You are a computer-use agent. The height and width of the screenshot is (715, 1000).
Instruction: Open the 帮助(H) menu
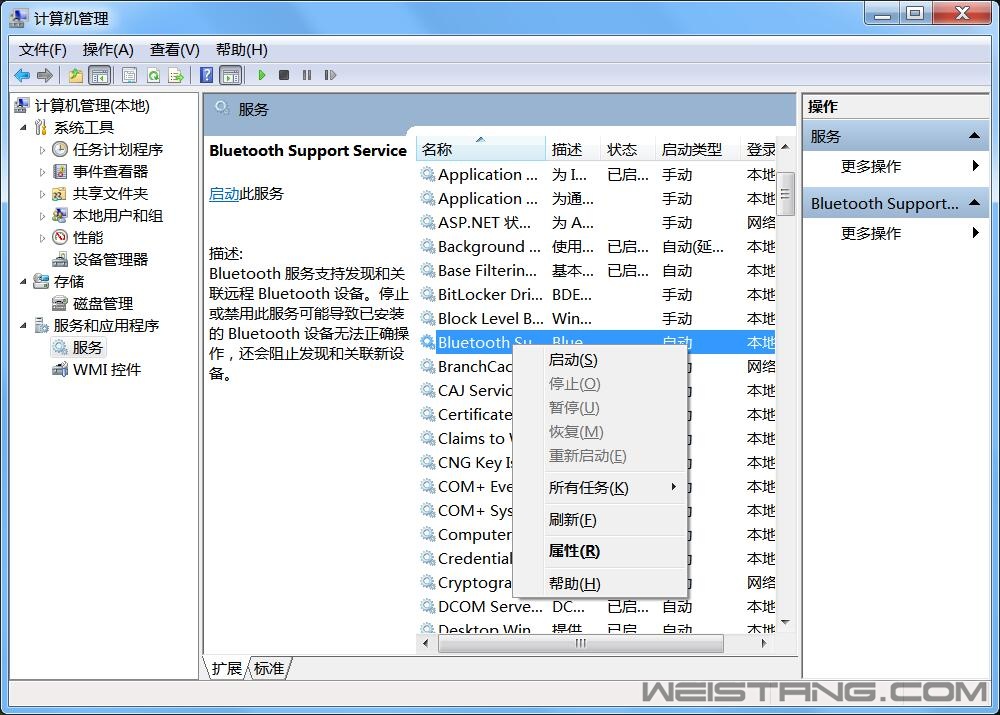coord(241,50)
